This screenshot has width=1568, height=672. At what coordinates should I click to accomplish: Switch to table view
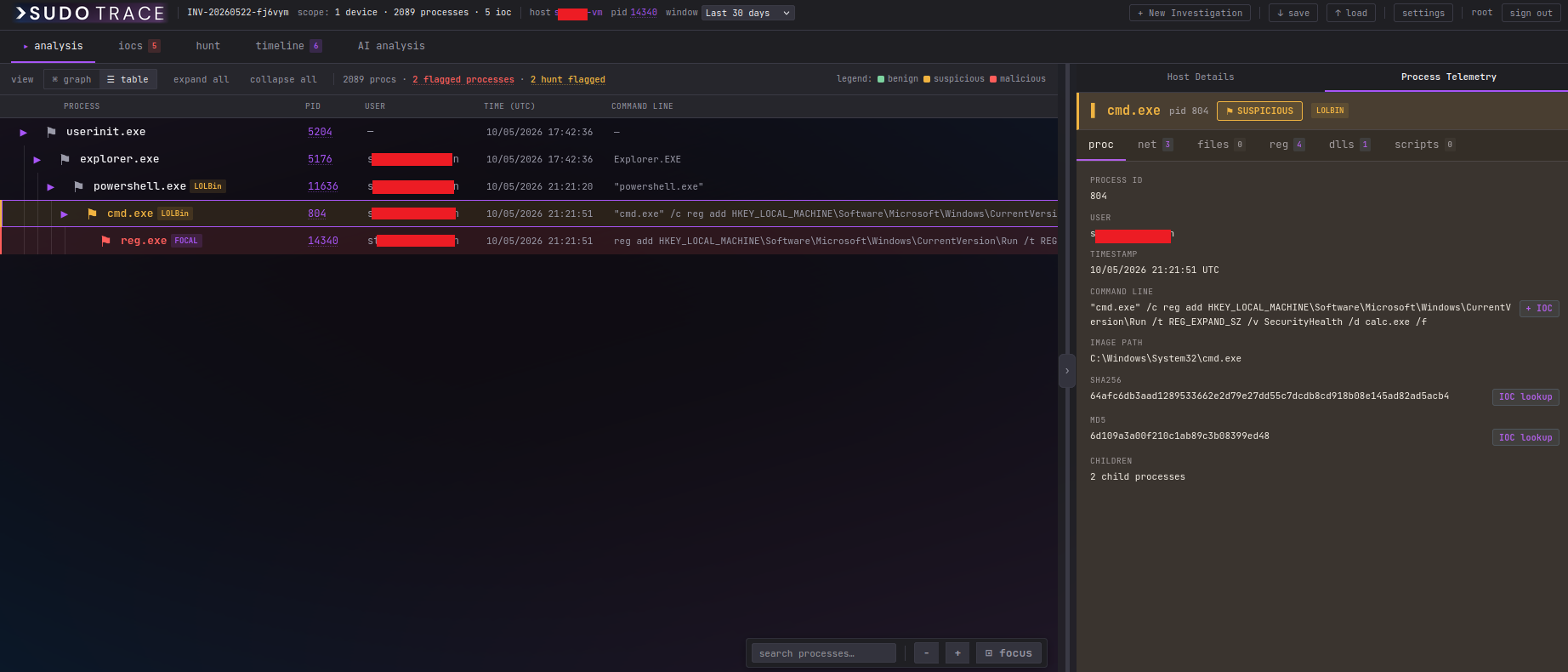pyautogui.click(x=128, y=79)
